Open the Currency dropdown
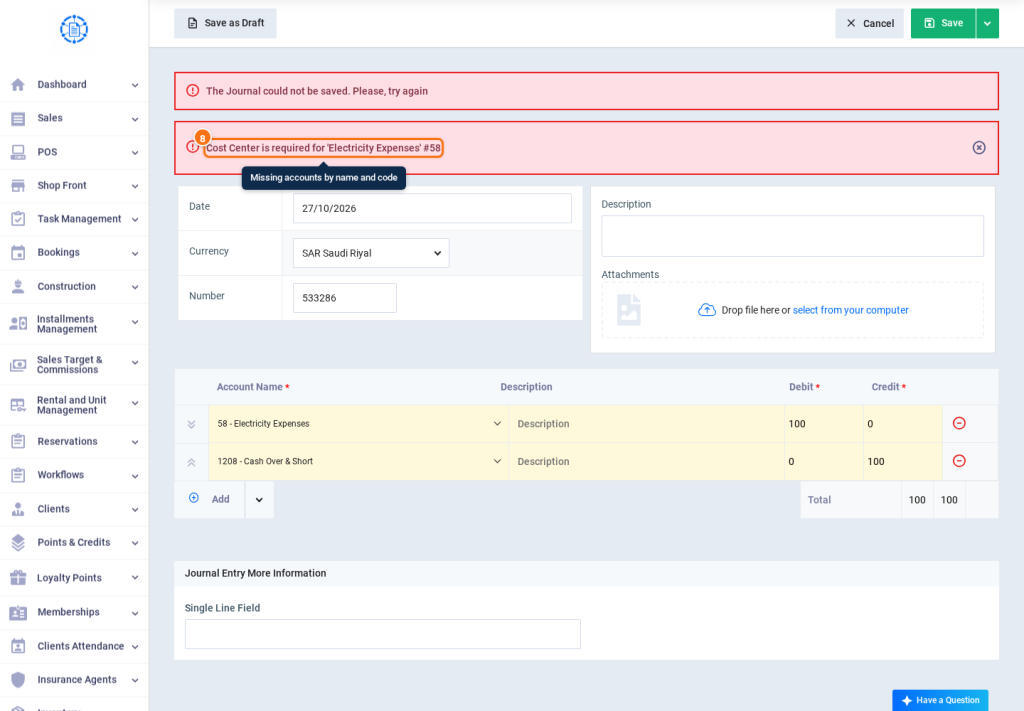Screen dimensions: 1024x711 (x=371, y=253)
